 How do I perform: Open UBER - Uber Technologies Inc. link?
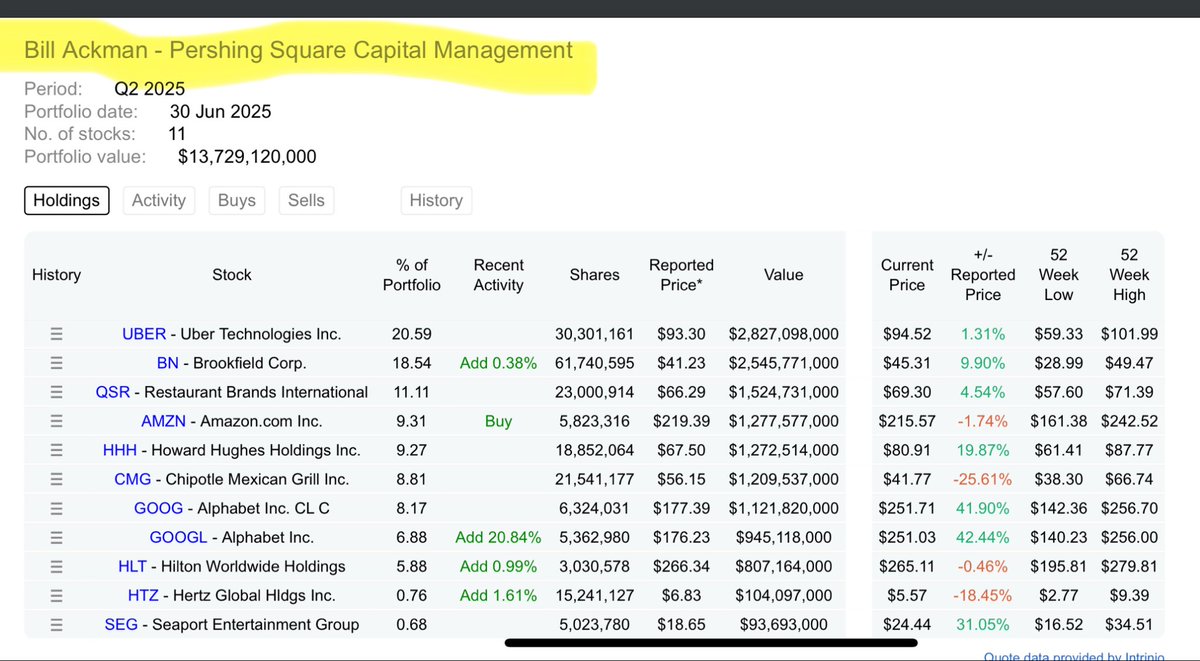pos(232,334)
